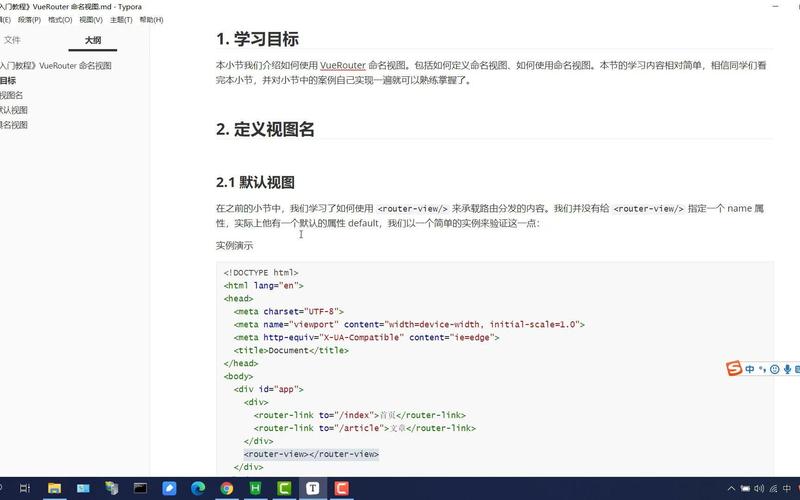Switch to the 文件 sidebar tab
The width and height of the screenshot is (800, 500).
pos(12,40)
